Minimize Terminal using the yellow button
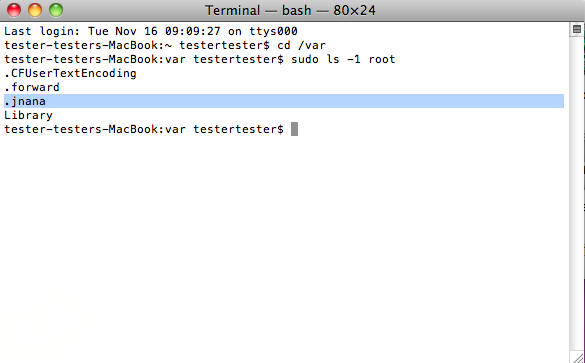The width and height of the screenshot is (585, 363). (35, 10)
